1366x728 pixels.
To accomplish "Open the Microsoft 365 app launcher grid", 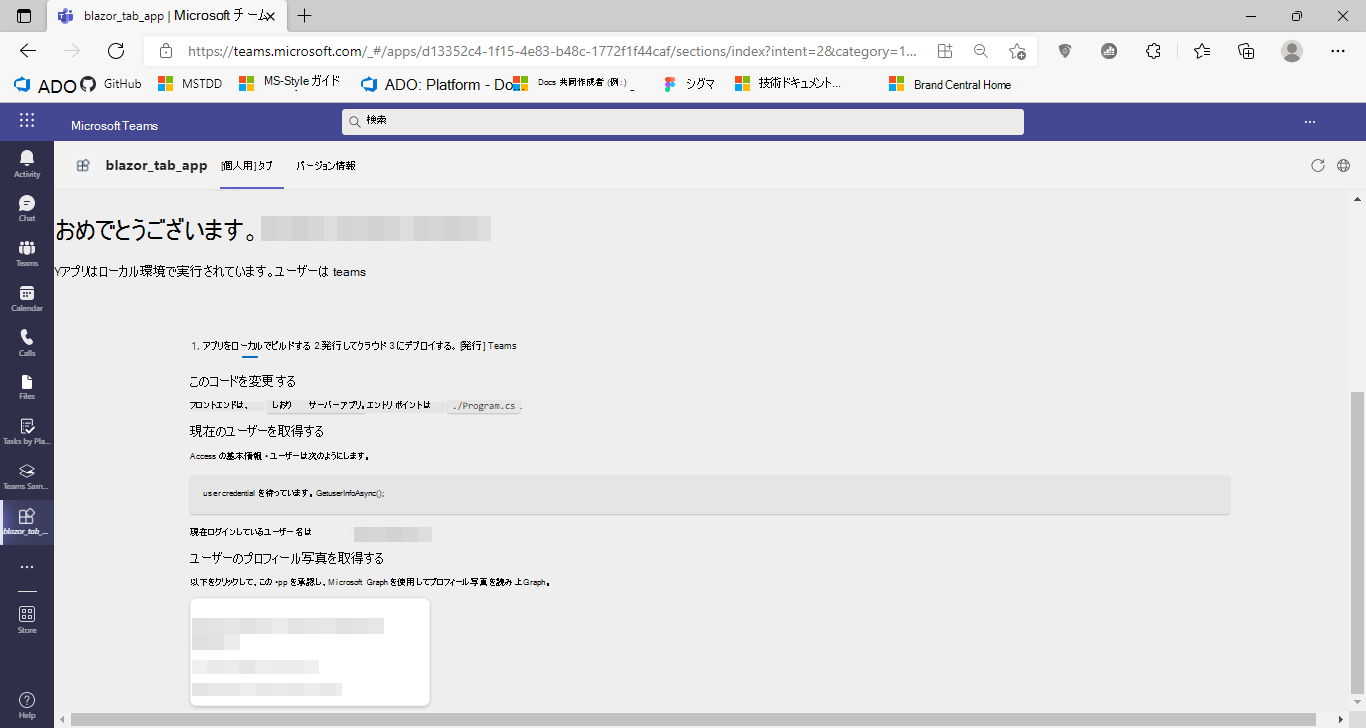I will [x=27, y=121].
